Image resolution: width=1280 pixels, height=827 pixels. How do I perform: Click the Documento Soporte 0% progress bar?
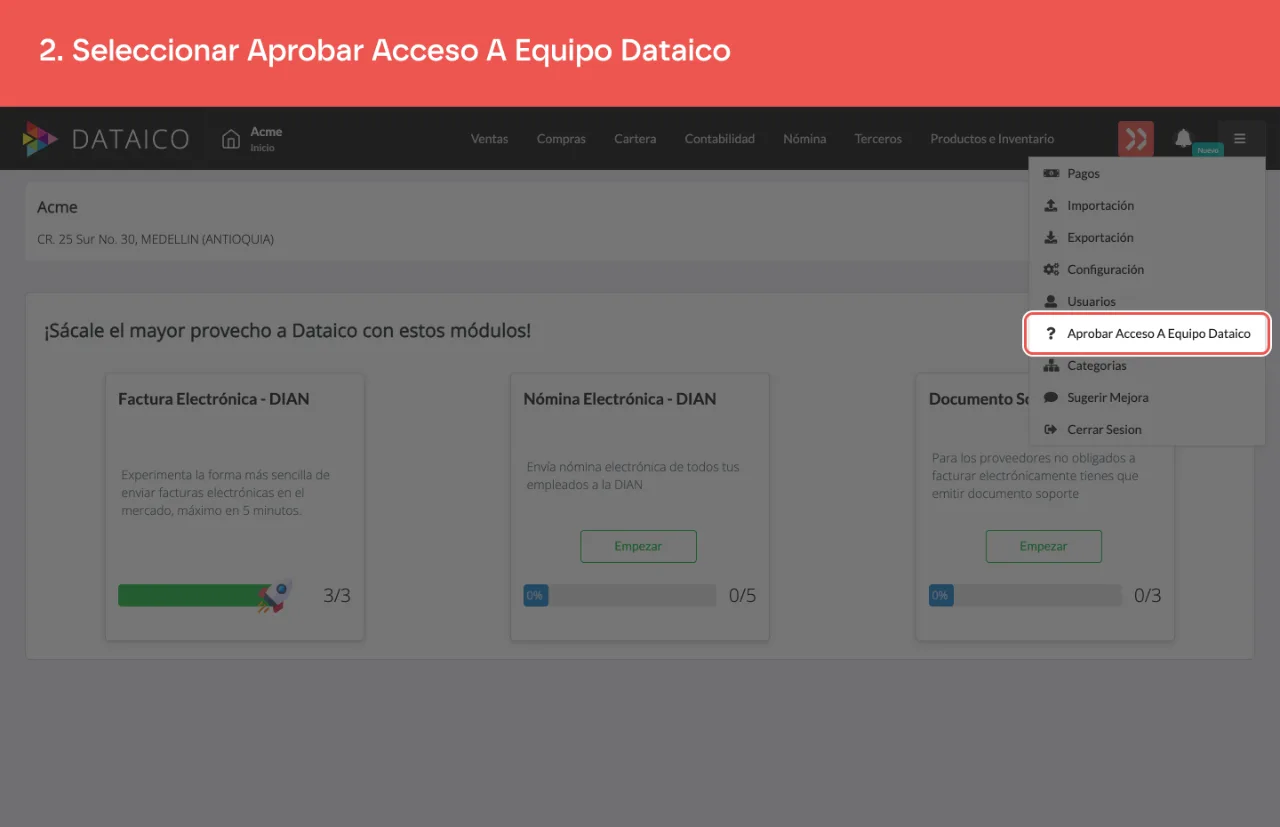point(1025,596)
